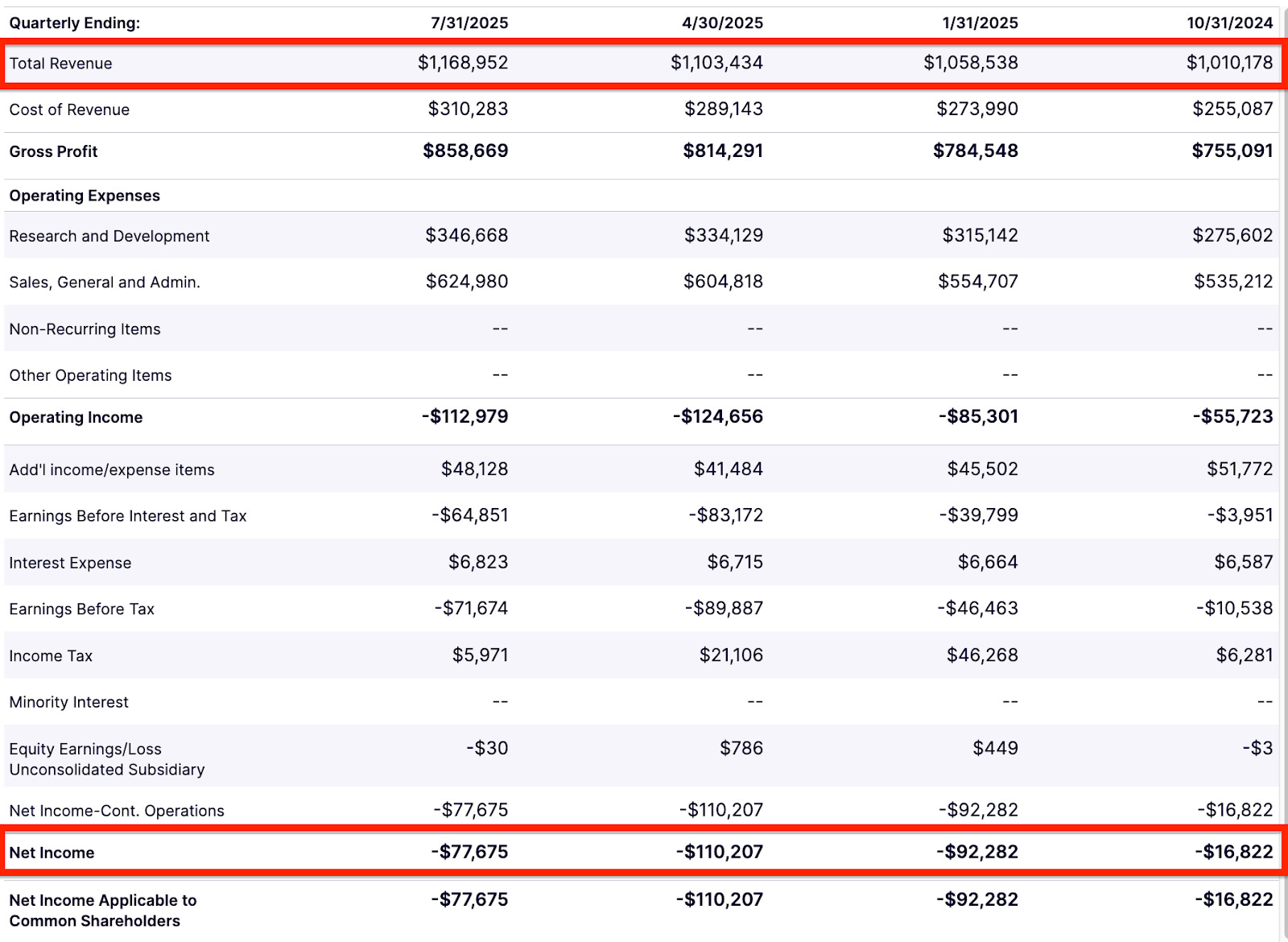Select the Operating Income row label
1288x942 pixels.
point(76,417)
